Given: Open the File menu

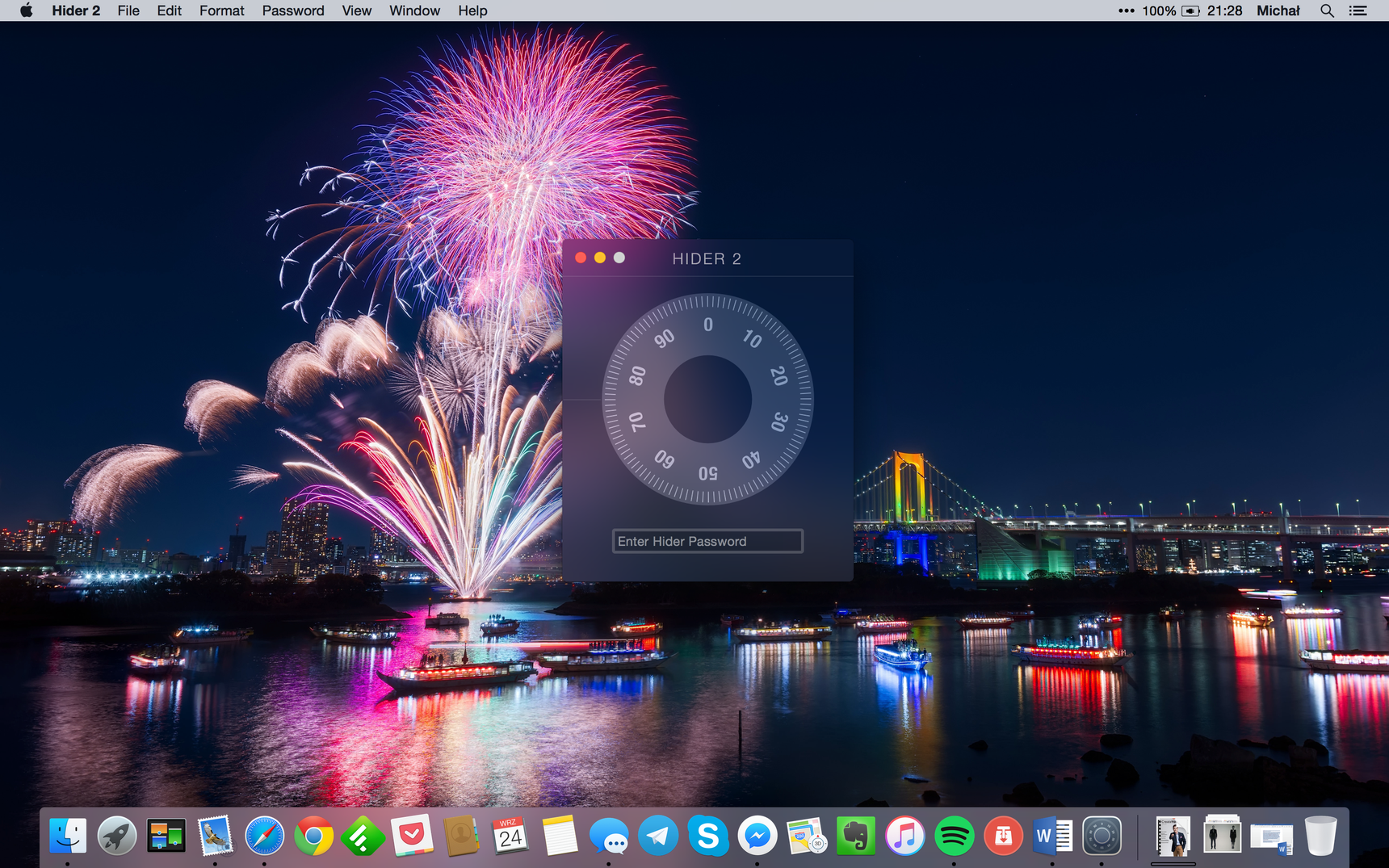Looking at the screenshot, I should (128, 10).
